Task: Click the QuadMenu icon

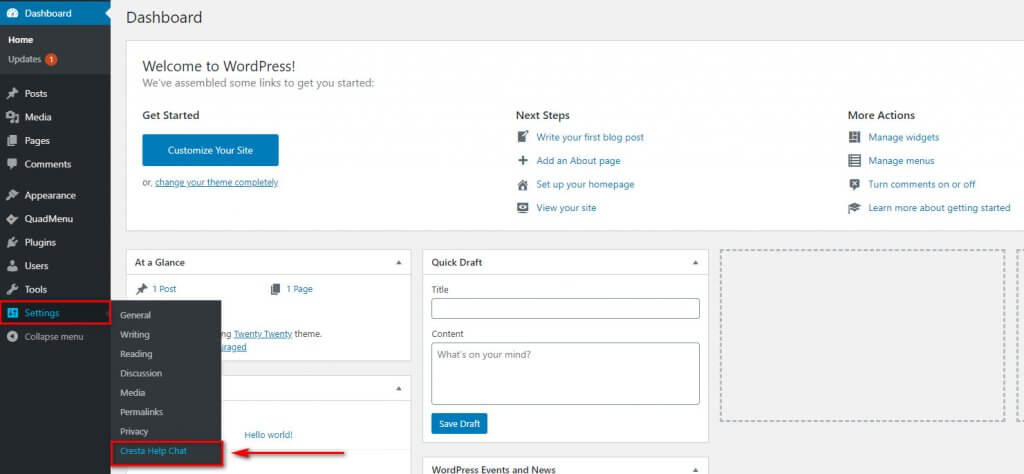Action: (x=12, y=219)
